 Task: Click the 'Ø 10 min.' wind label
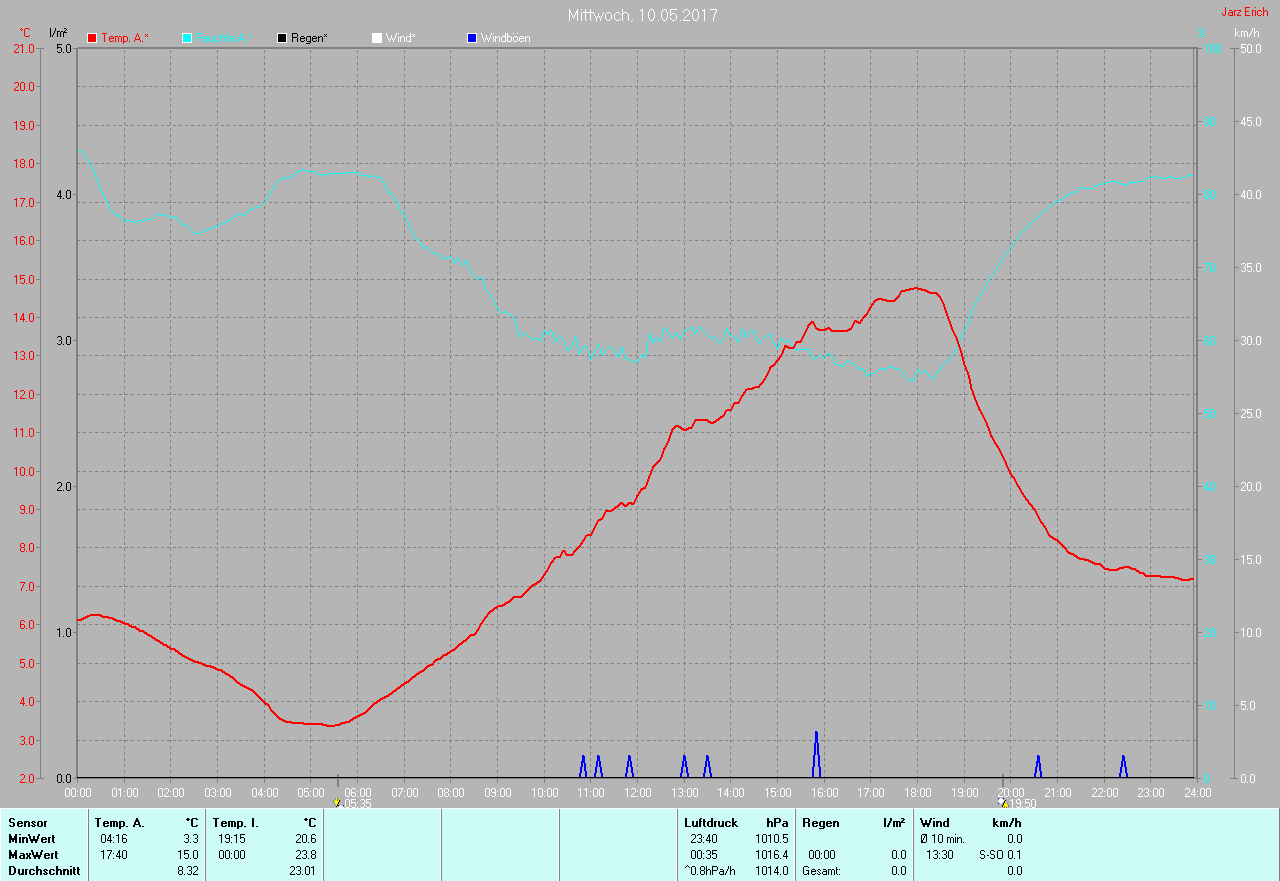(x=942, y=839)
